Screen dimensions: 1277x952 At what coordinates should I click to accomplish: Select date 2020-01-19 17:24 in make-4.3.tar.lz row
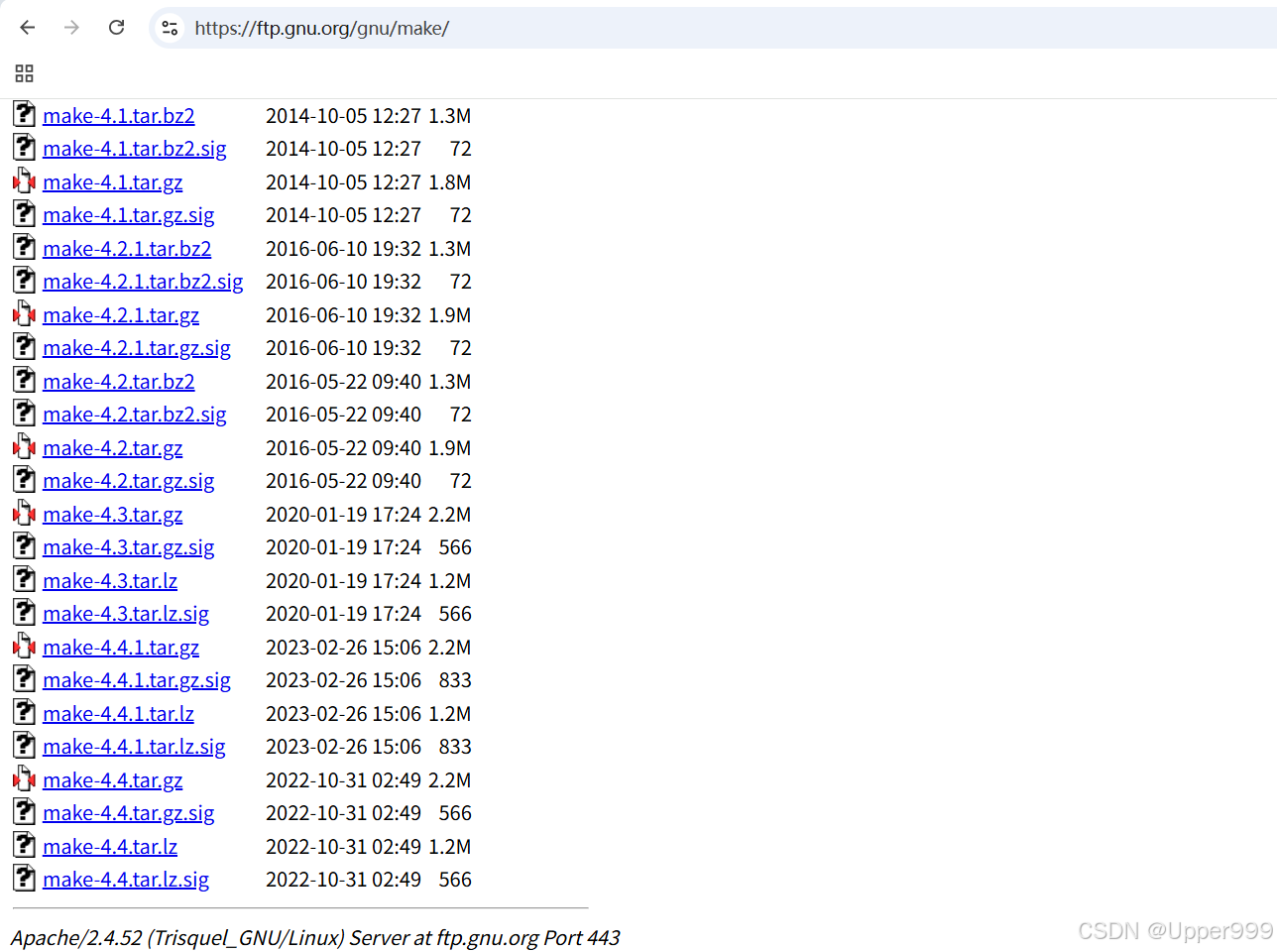tap(343, 581)
